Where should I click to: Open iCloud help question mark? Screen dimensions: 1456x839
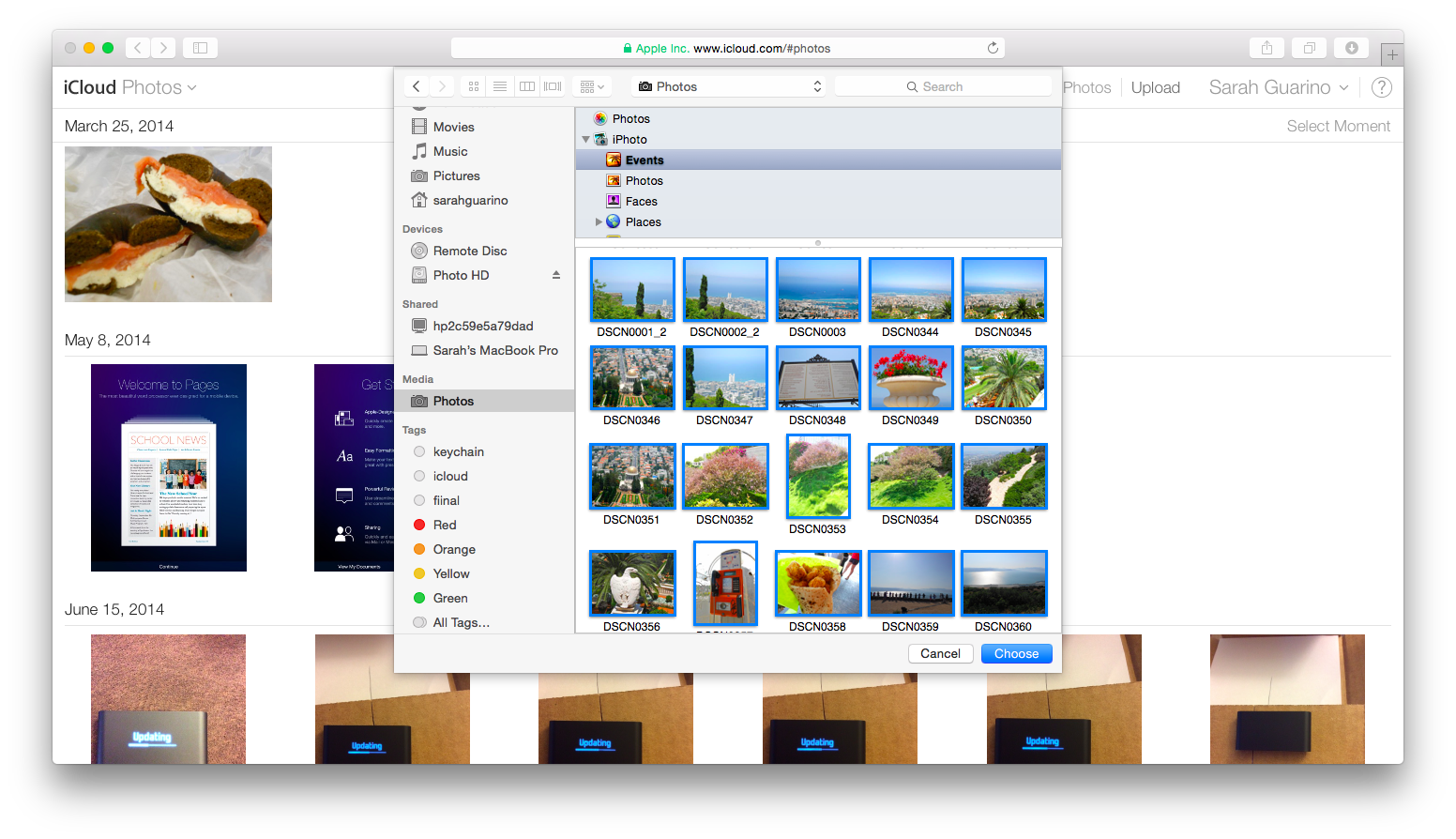tap(1381, 87)
